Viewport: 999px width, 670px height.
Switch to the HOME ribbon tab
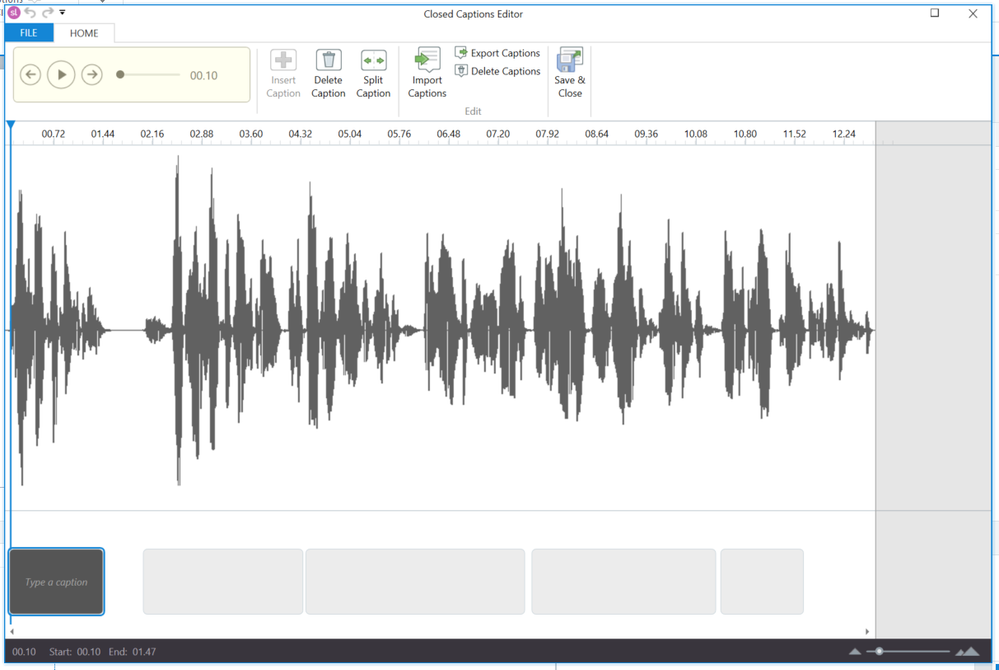84,33
